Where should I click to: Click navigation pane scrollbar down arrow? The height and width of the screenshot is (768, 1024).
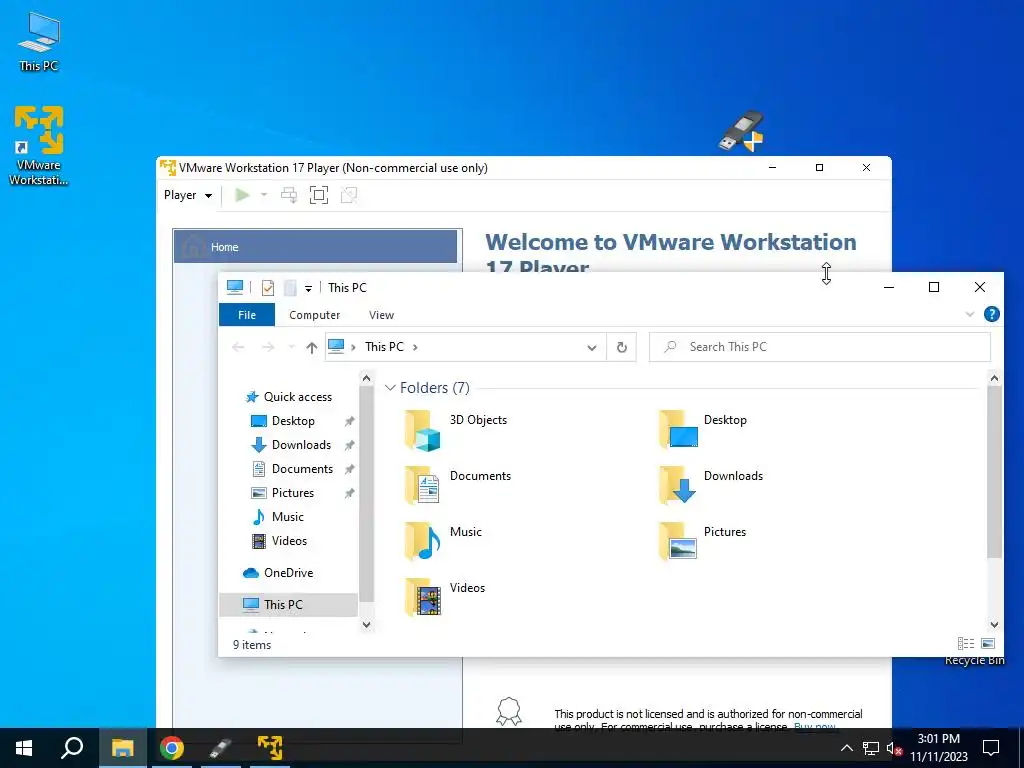coord(366,625)
